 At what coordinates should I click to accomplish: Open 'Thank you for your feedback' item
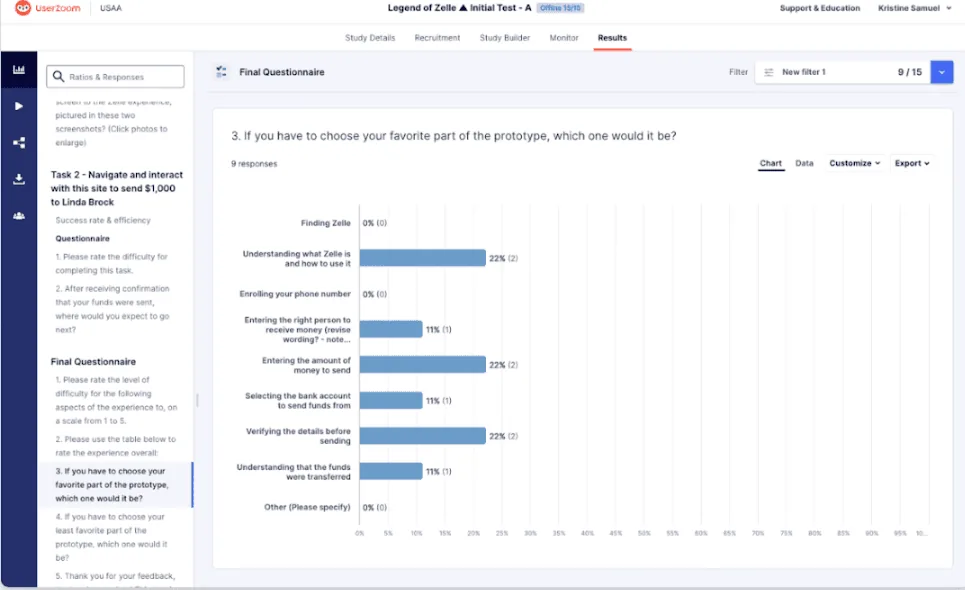[x=114, y=576]
